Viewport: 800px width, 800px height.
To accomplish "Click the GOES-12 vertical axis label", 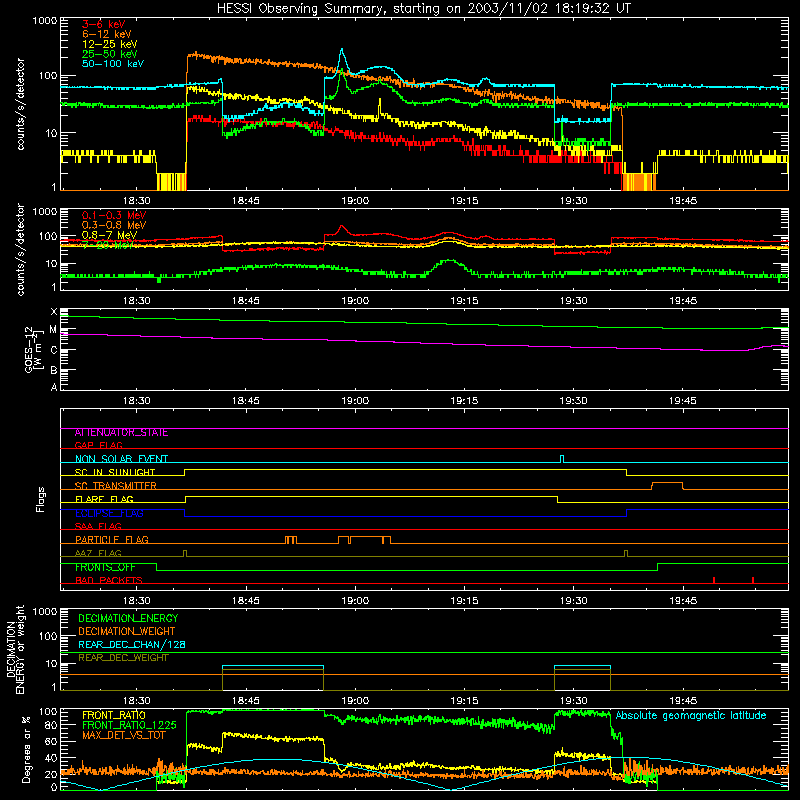I will (33, 349).
